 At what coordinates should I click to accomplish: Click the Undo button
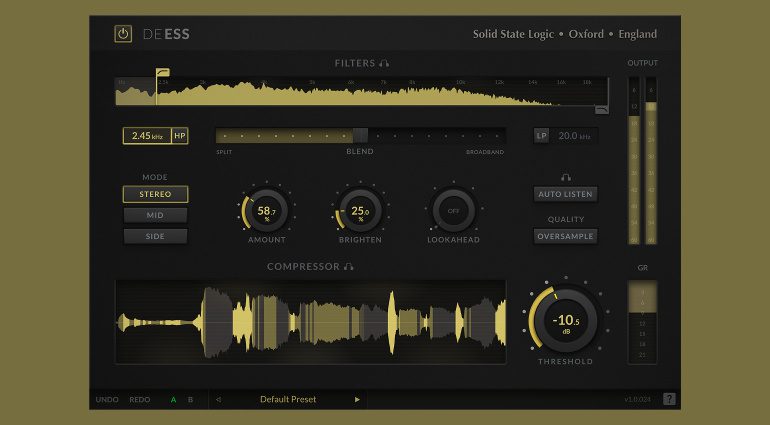click(x=107, y=399)
